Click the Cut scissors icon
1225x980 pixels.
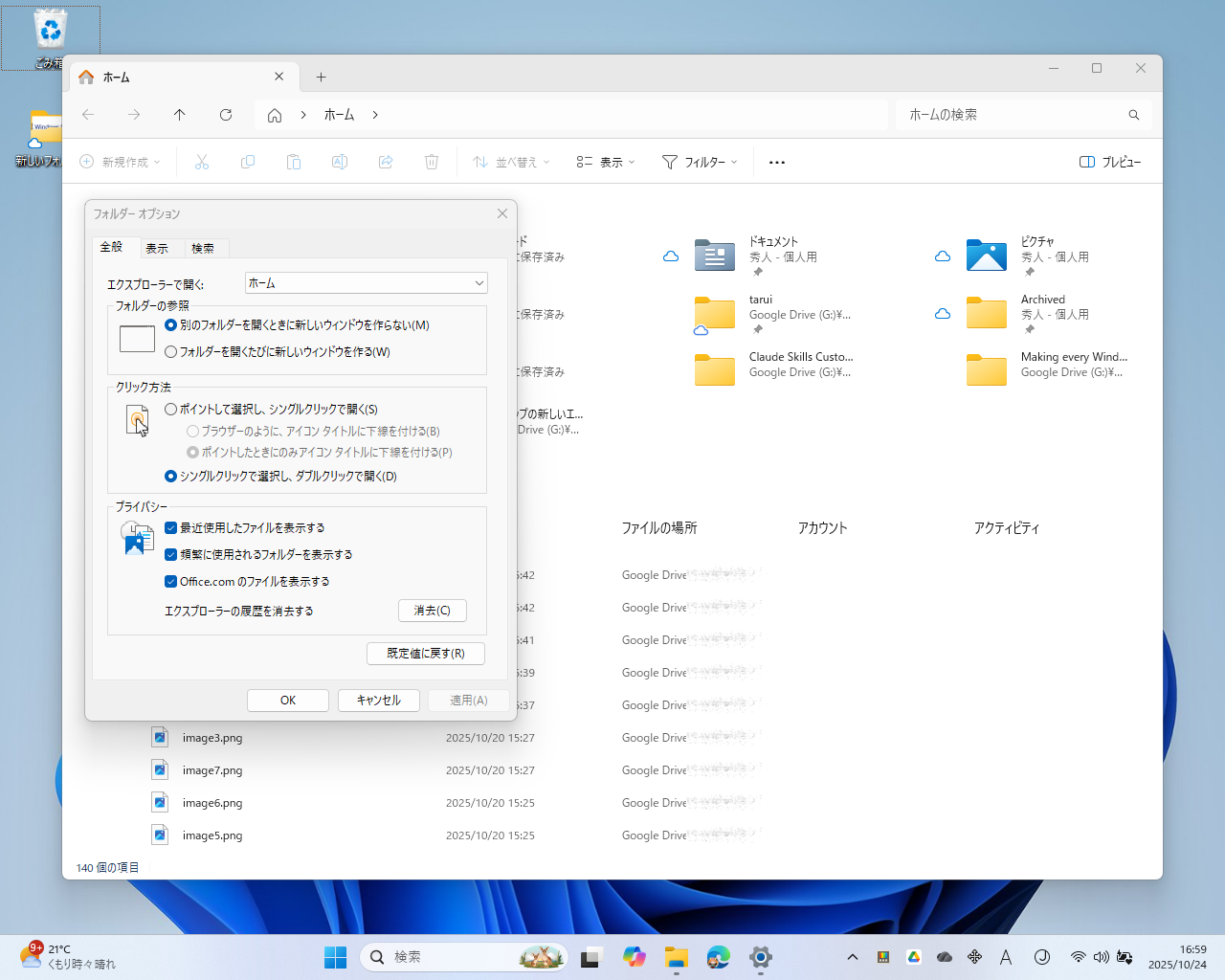click(202, 162)
